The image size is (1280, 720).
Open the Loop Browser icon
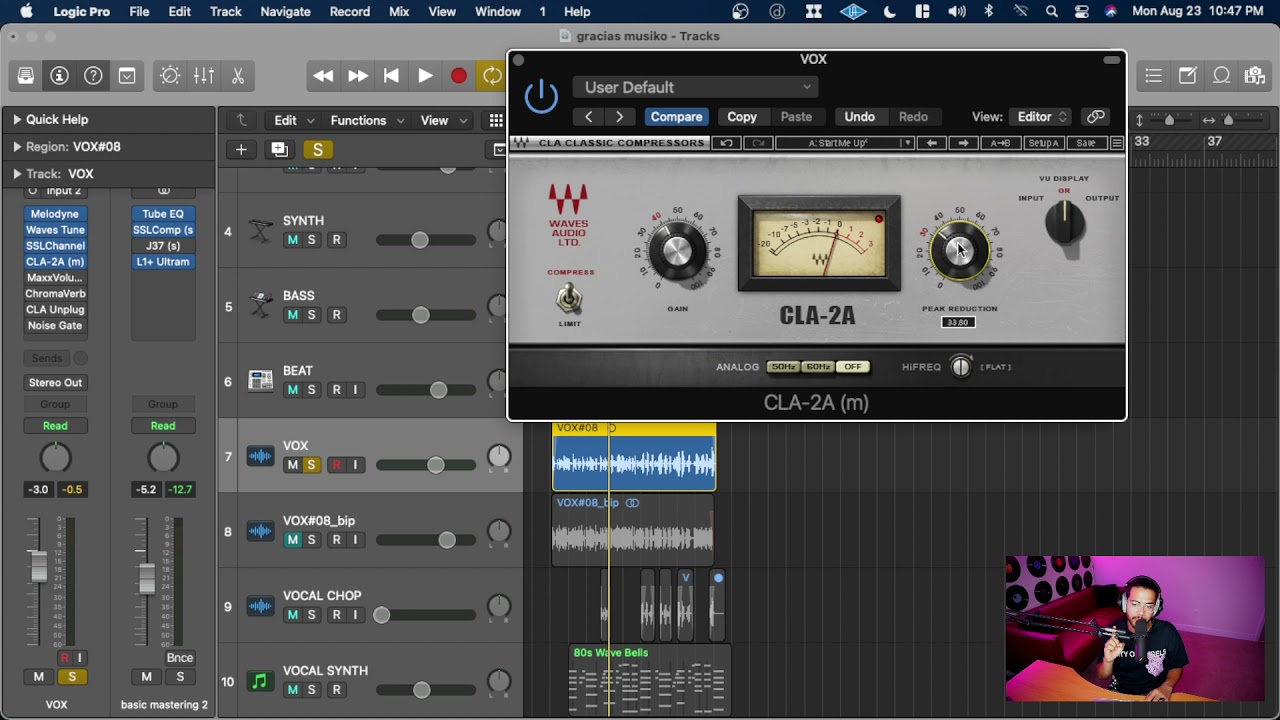point(1221,76)
